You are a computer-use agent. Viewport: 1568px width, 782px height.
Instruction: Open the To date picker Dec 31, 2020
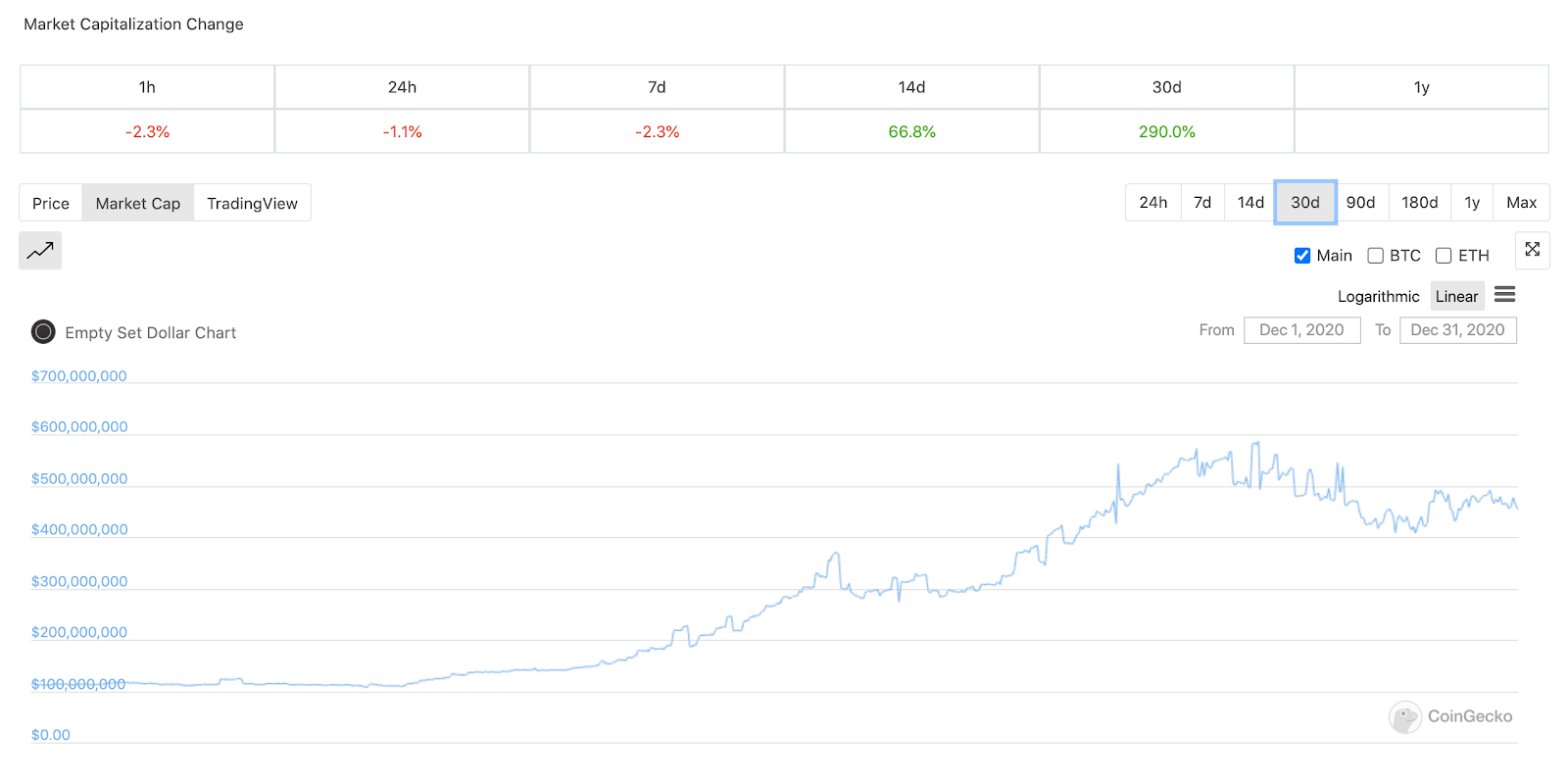click(1457, 330)
